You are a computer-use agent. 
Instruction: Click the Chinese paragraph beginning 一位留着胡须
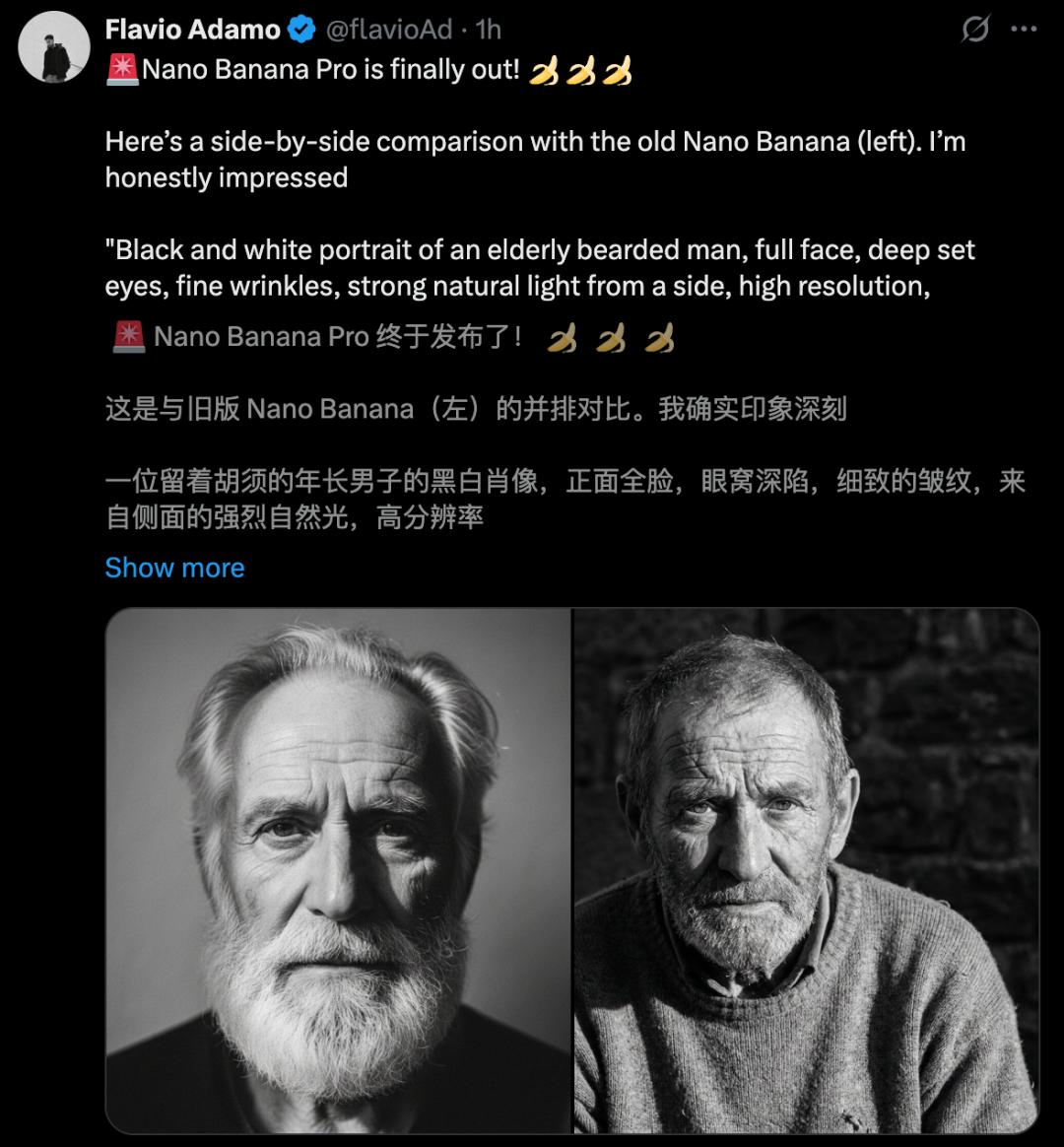[x=565, y=499]
